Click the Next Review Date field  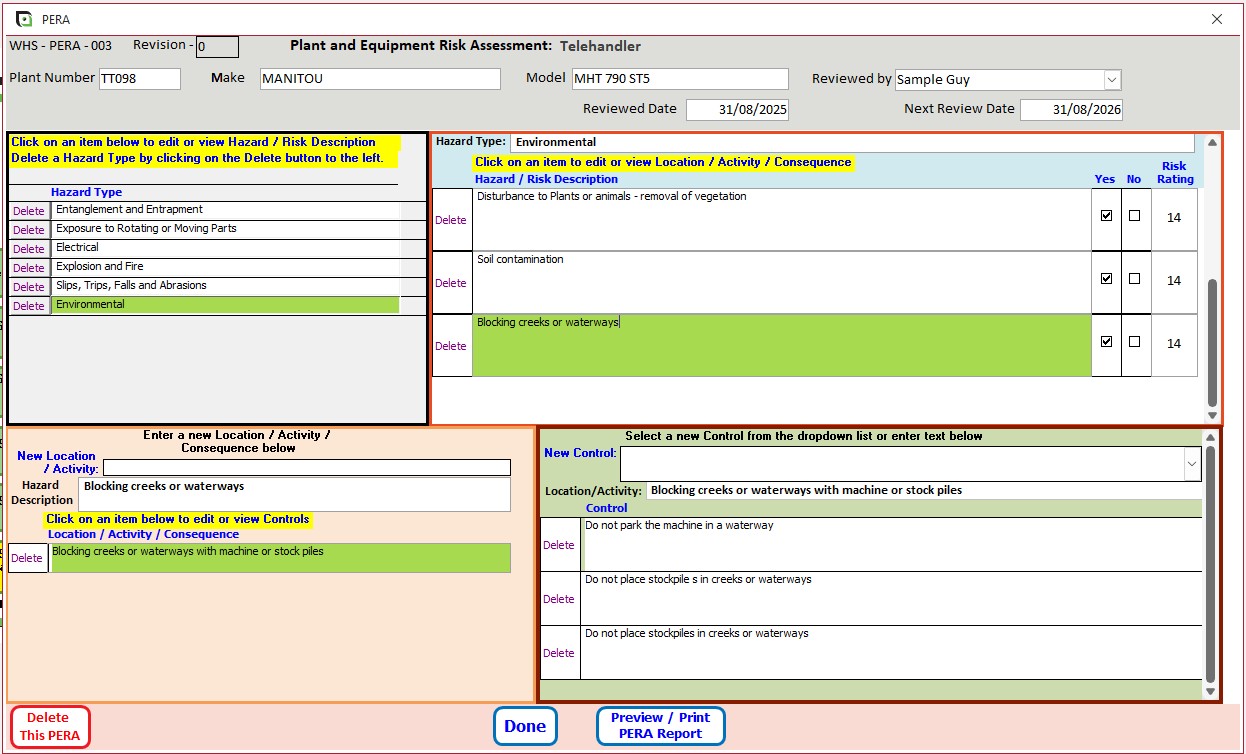[1071, 110]
